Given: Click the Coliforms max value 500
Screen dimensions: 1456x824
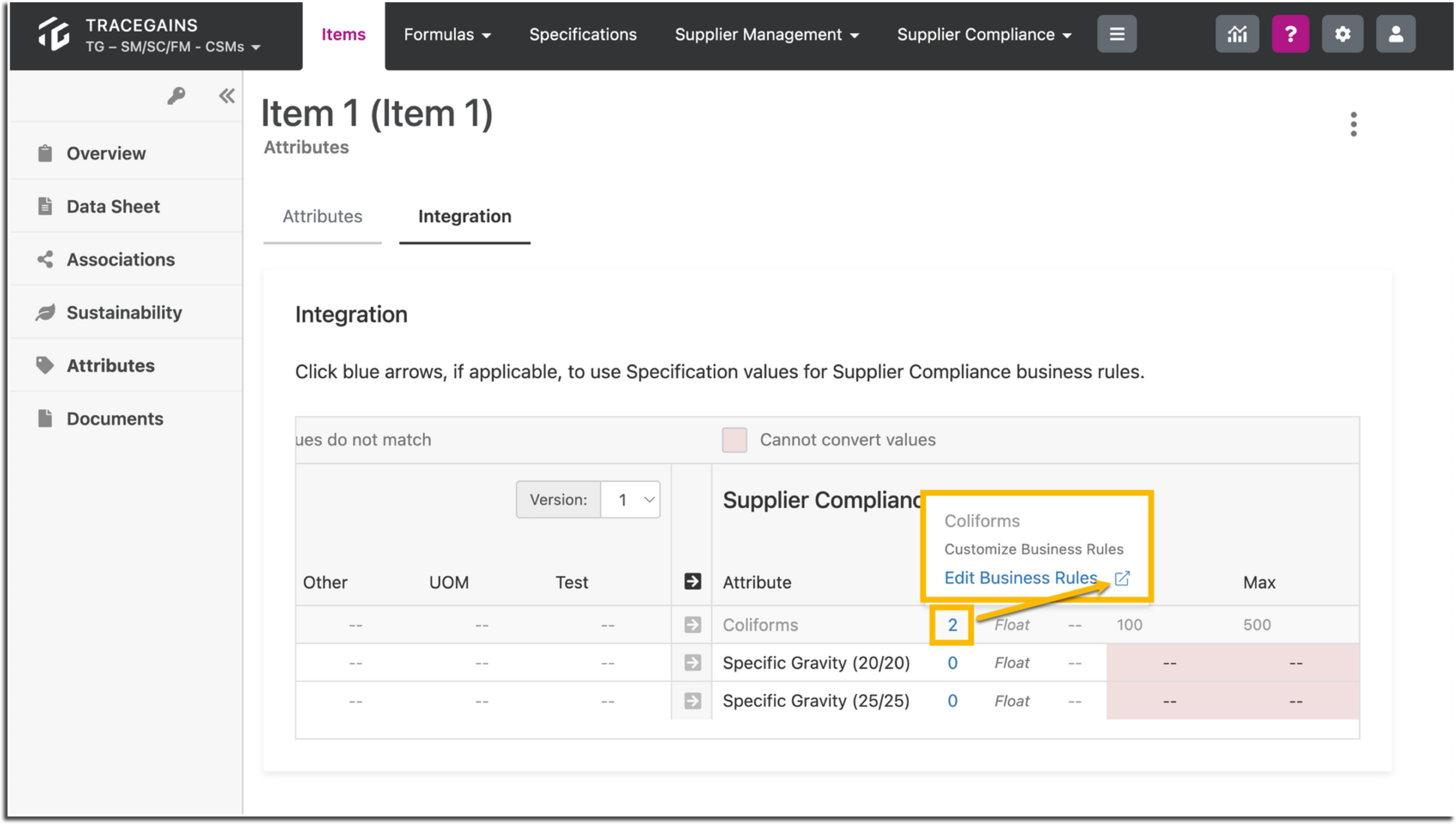Looking at the screenshot, I should click(x=1256, y=625).
